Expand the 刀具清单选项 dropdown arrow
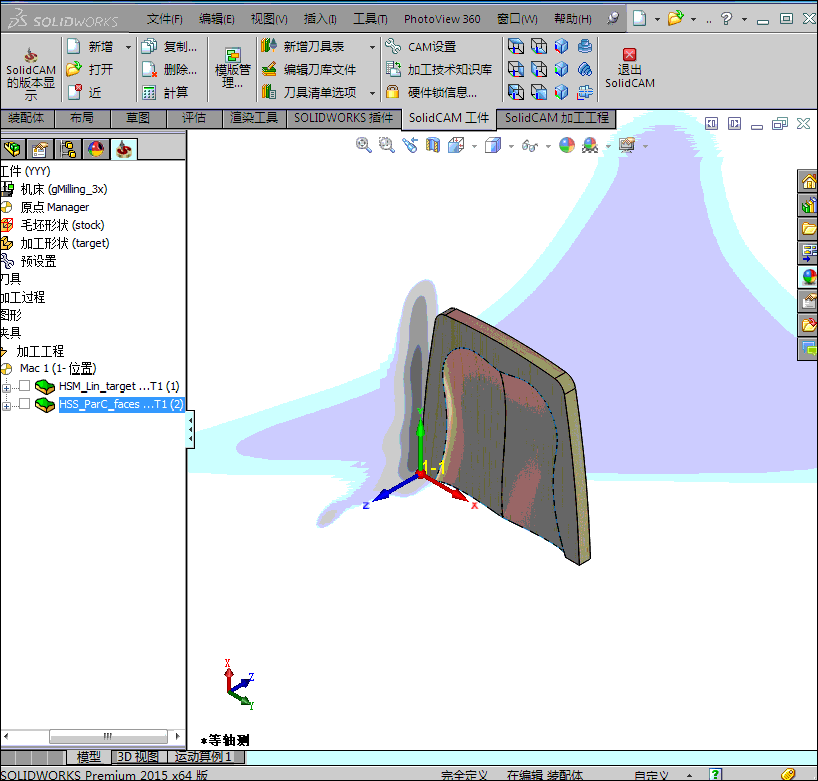Viewport: 818px width, 781px height. 372,93
